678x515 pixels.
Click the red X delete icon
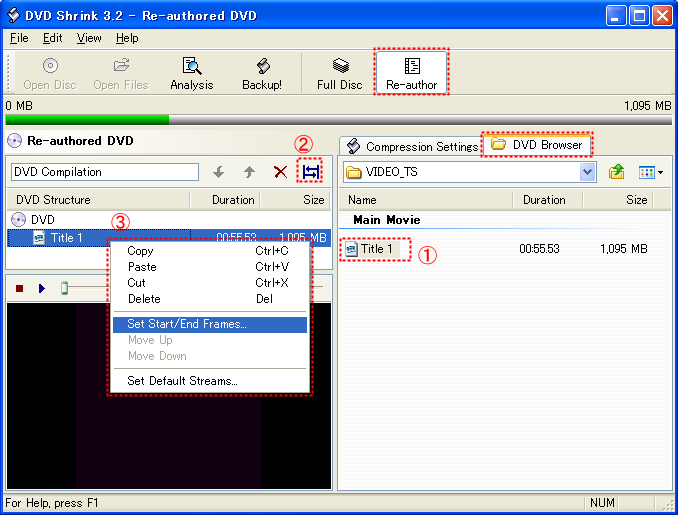[280, 172]
